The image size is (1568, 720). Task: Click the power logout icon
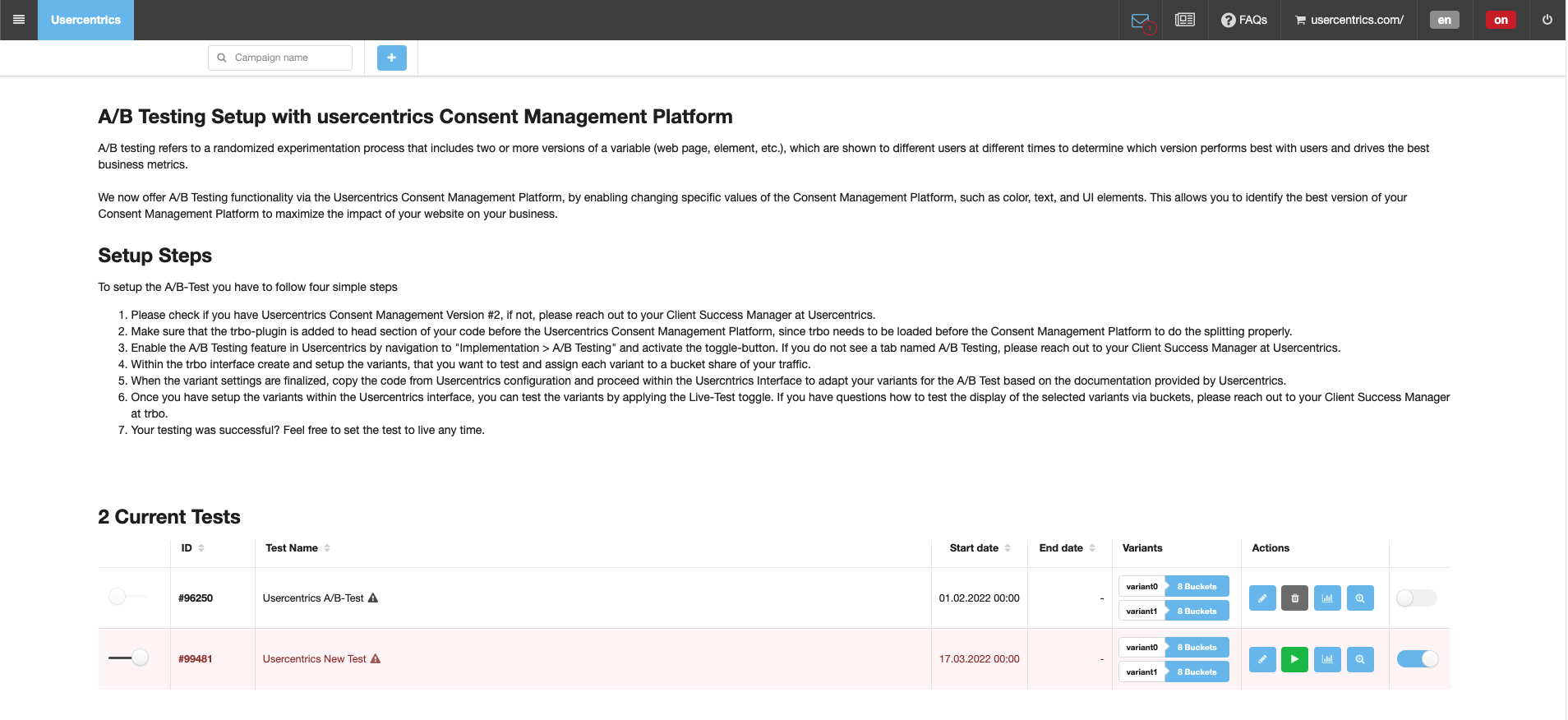point(1547,20)
